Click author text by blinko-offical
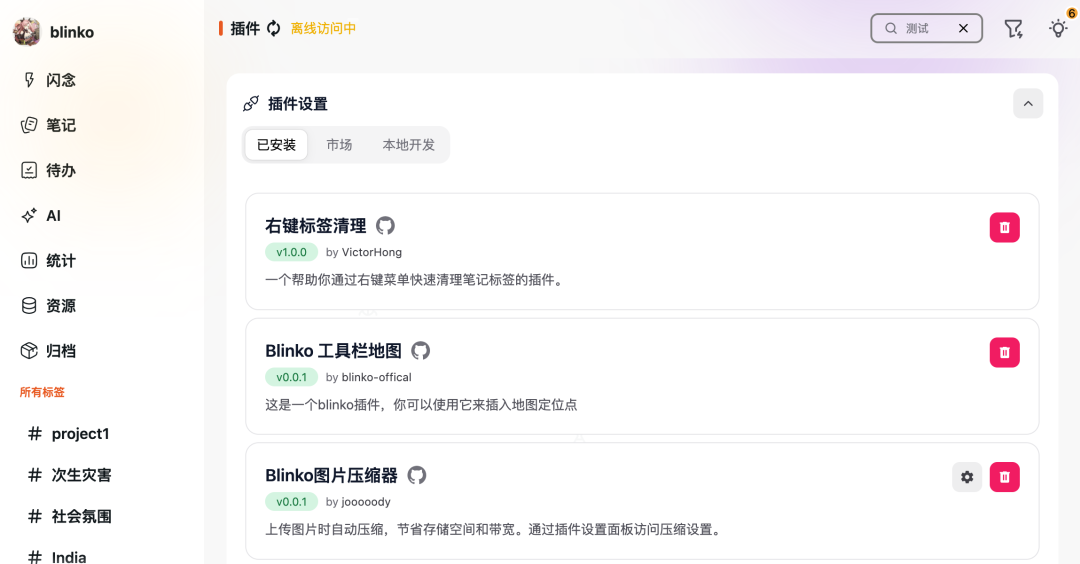Screen dimensions: 1080x564 point(368,377)
